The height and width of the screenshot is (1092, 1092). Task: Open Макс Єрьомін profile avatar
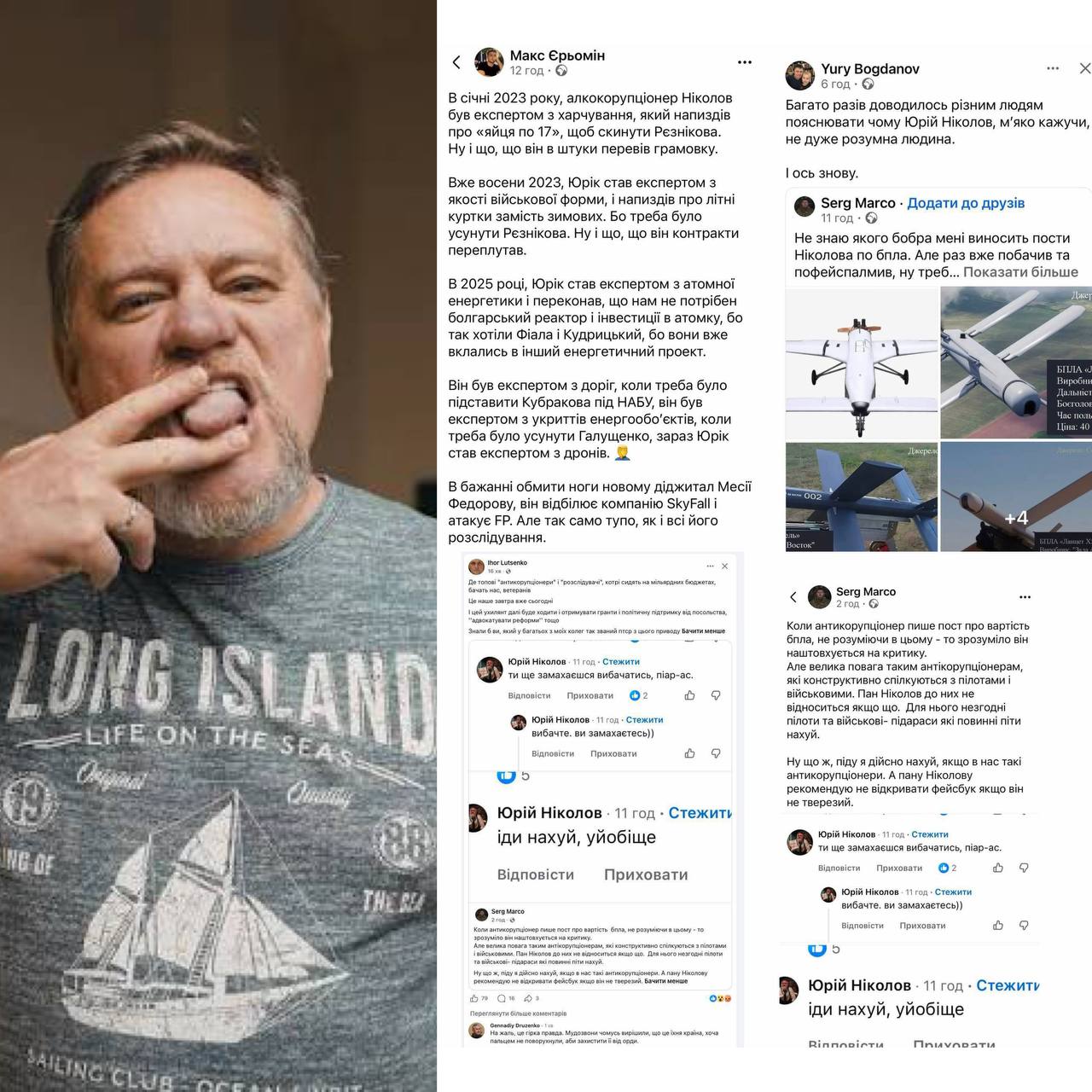[x=489, y=62]
